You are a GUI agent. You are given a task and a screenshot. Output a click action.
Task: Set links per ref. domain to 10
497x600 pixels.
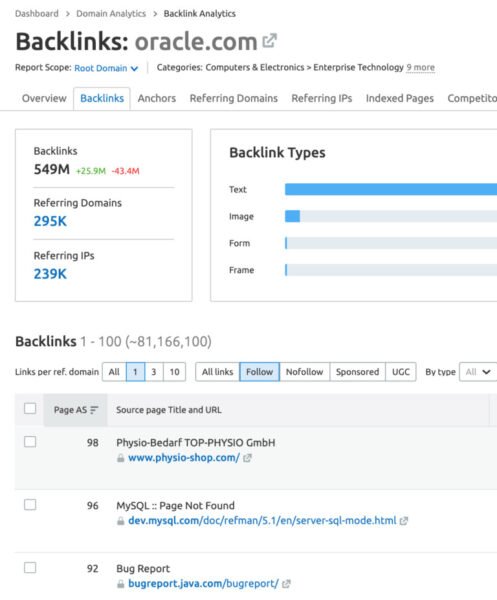174,372
